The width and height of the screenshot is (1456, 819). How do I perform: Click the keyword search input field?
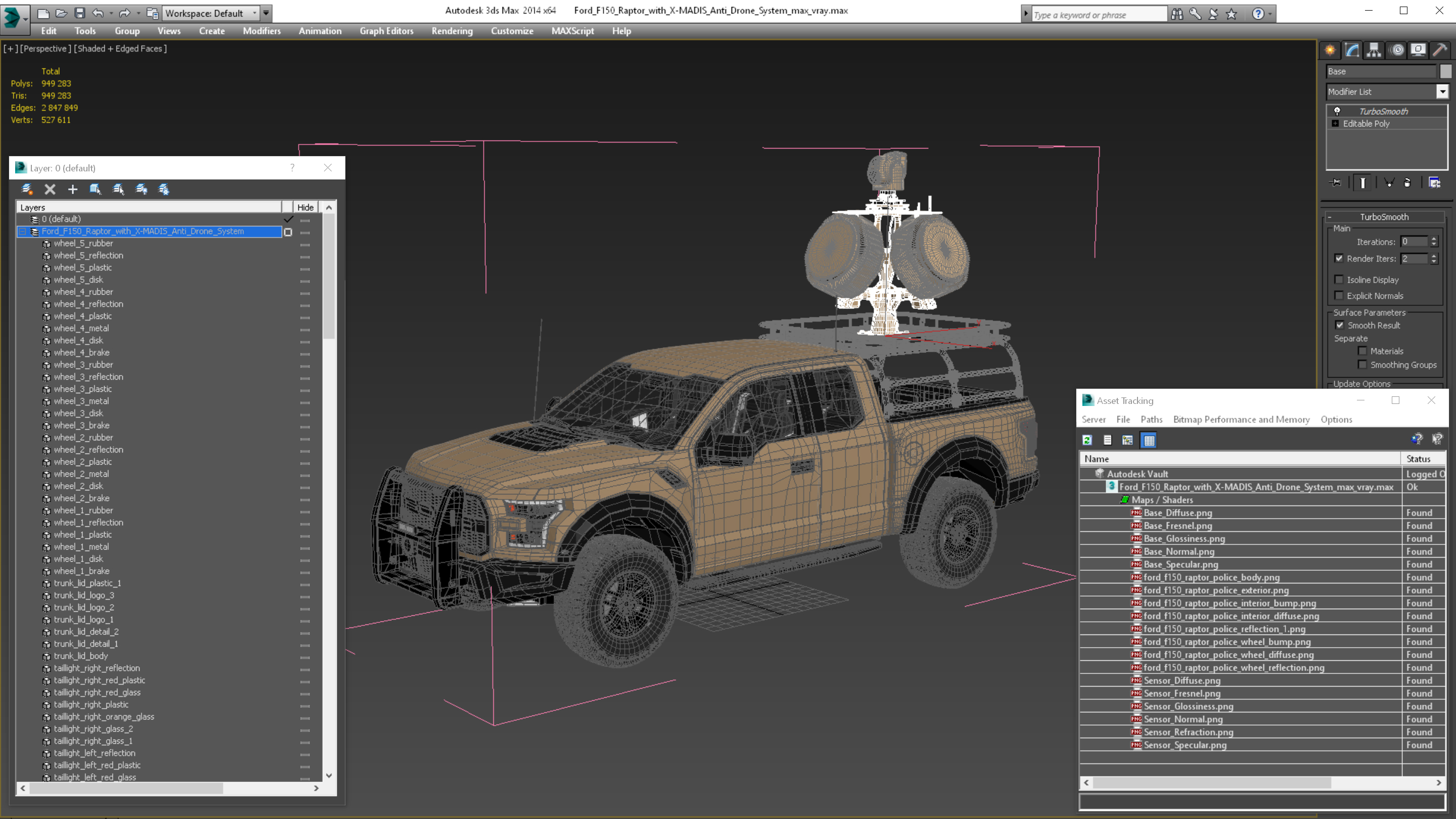[1099, 15]
